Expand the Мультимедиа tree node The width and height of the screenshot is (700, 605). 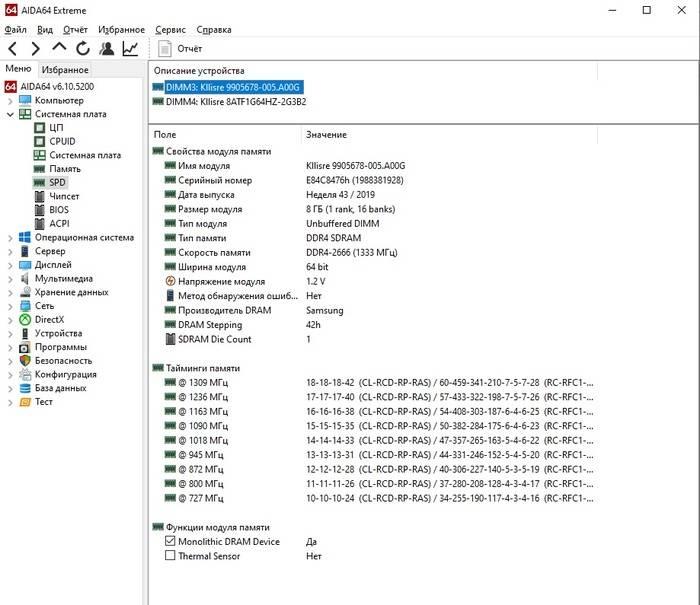10,279
